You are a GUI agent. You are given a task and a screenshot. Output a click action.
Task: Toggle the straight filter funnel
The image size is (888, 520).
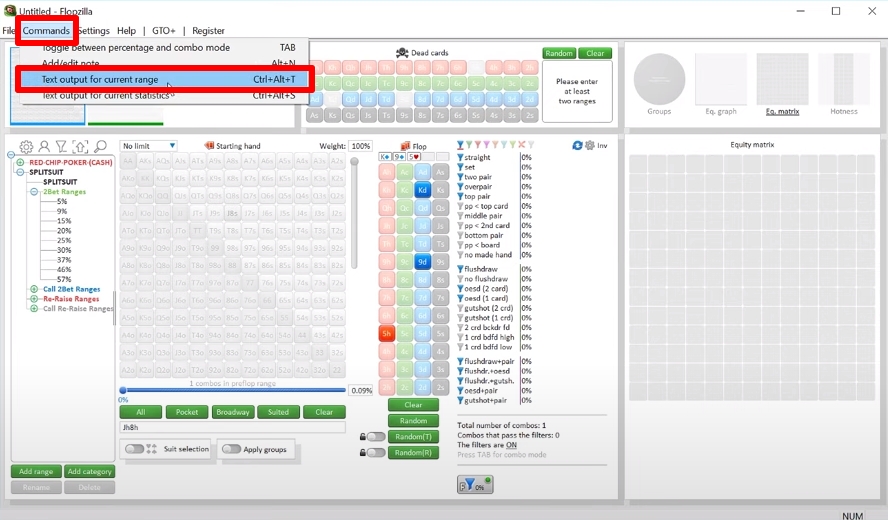tap(460, 157)
